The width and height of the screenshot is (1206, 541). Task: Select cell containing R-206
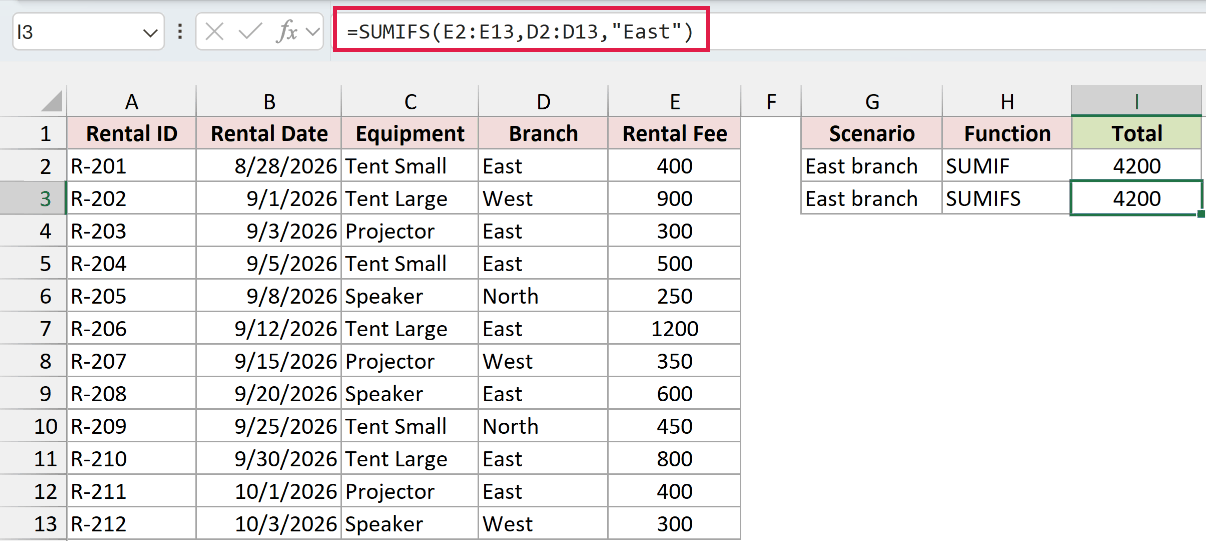click(132, 328)
